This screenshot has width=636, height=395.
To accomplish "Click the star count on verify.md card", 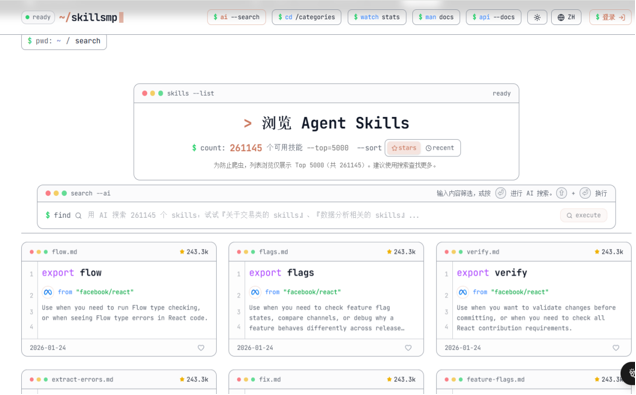I will coord(609,252).
